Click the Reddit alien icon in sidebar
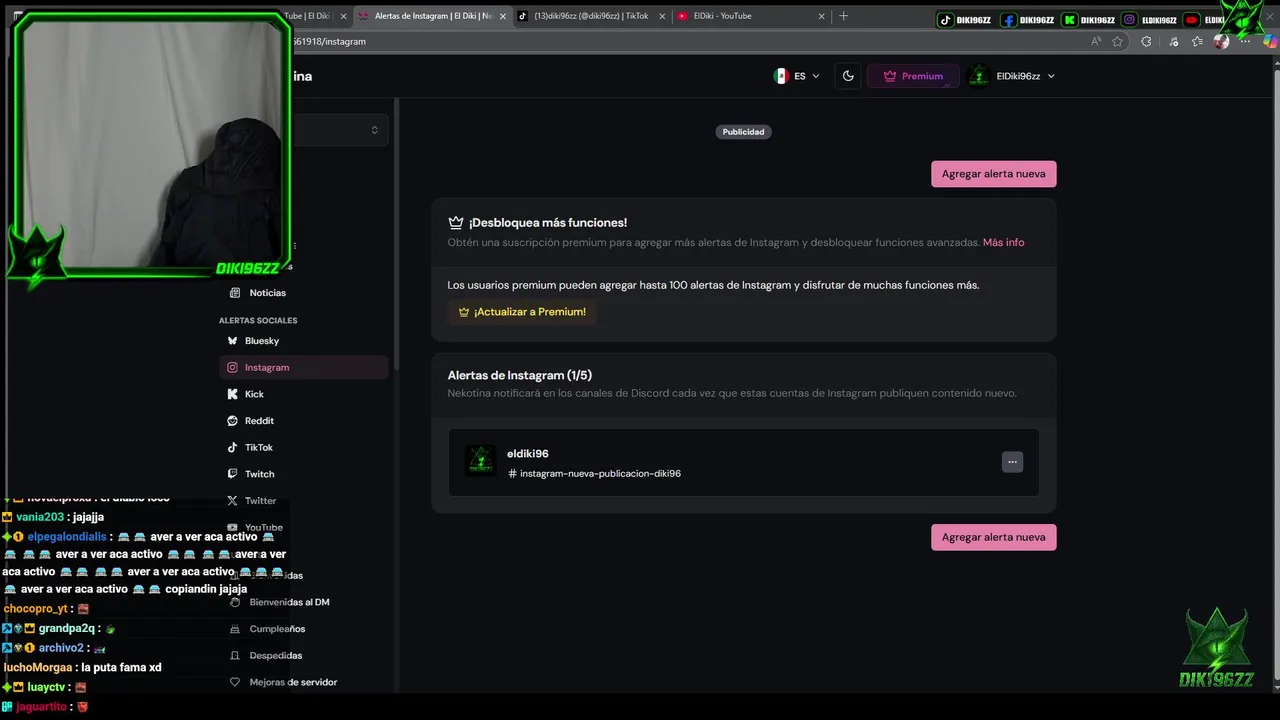 (x=232, y=421)
